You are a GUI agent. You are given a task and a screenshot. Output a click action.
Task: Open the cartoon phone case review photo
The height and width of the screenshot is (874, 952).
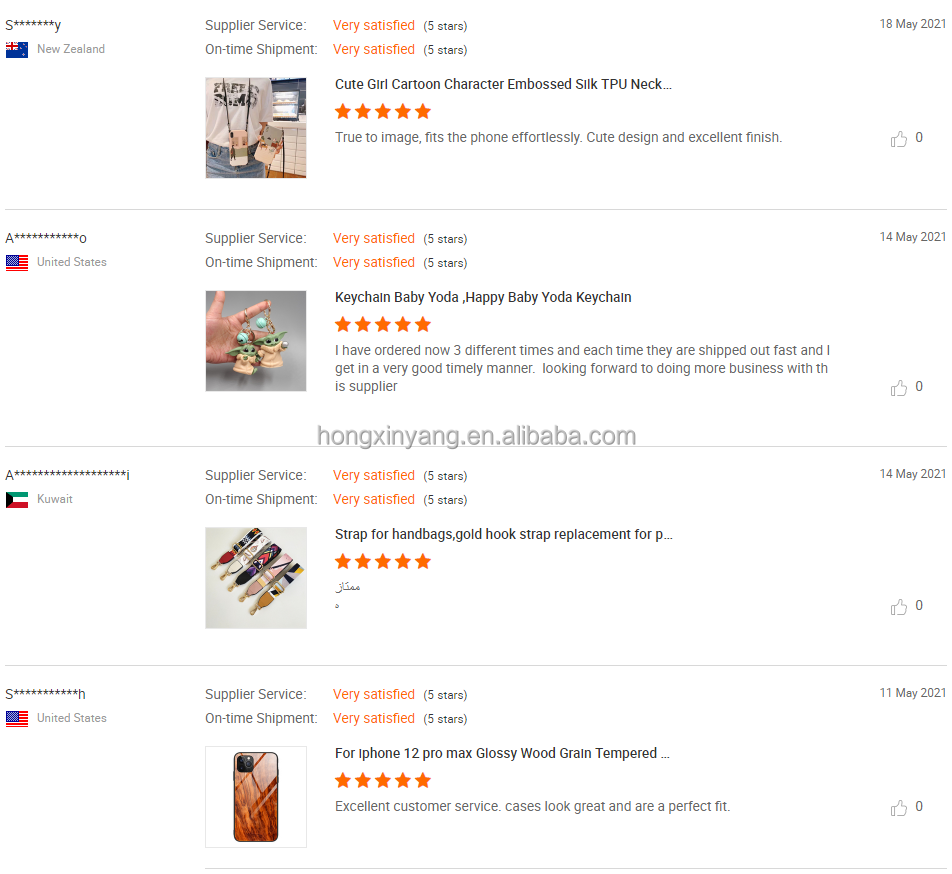pyautogui.click(x=256, y=128)
